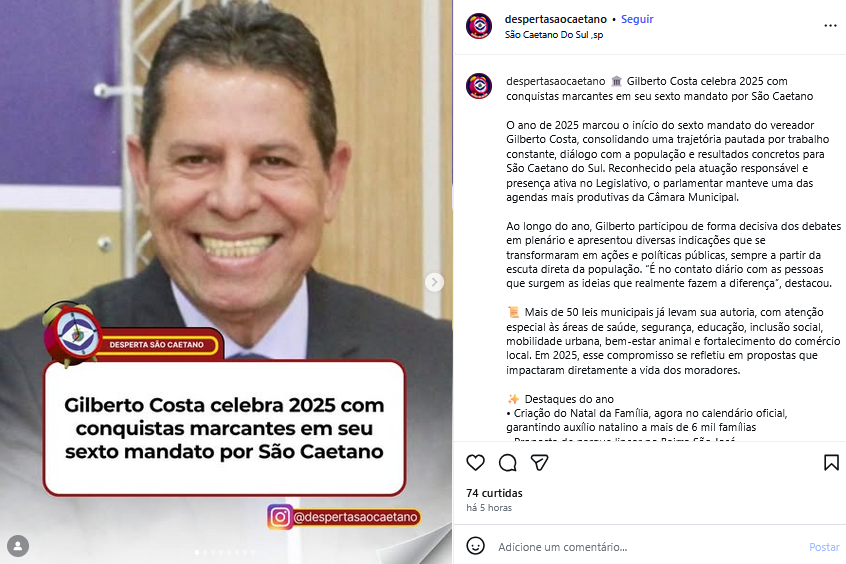Like the post with the heart icon

click(475, 463)
